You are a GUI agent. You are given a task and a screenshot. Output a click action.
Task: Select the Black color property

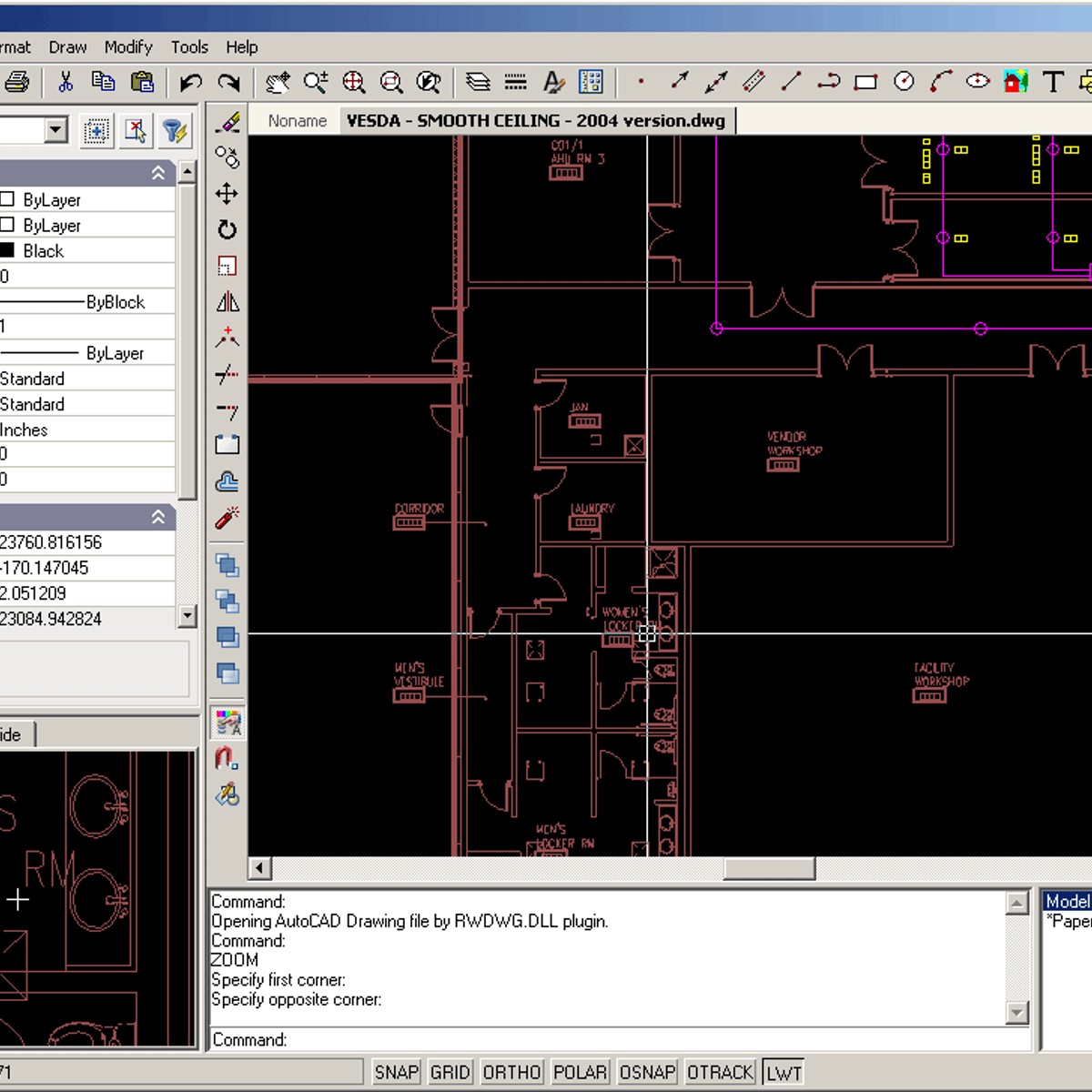click(x=44, y=251)
